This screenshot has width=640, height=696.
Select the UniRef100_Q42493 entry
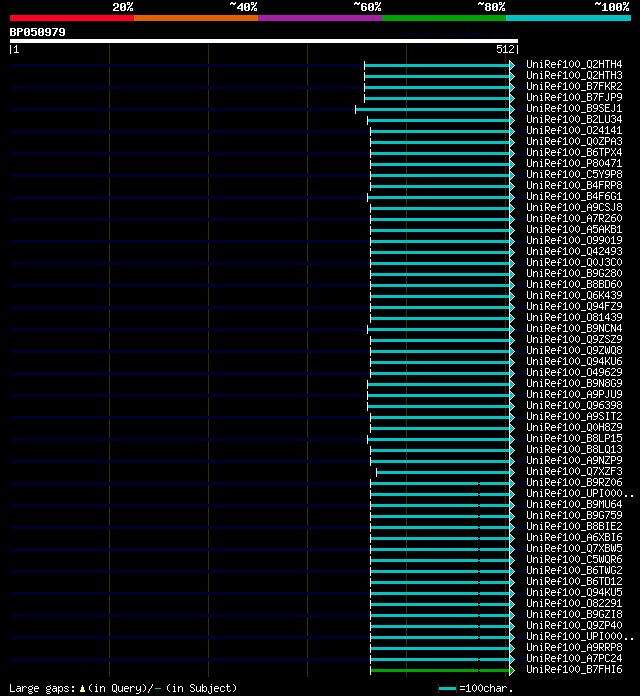[x=574, y=251]
